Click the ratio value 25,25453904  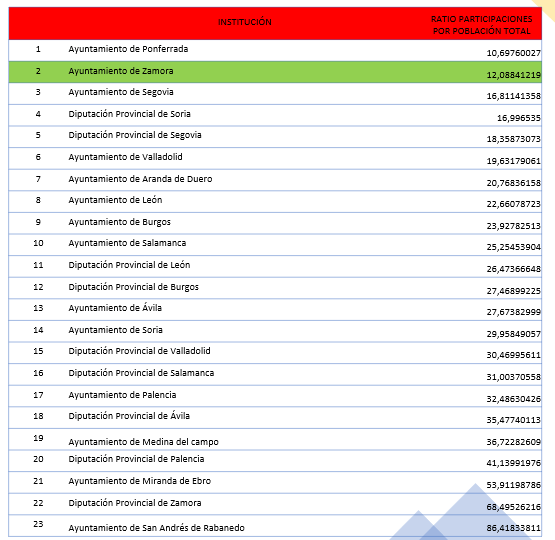click(514, 247)
